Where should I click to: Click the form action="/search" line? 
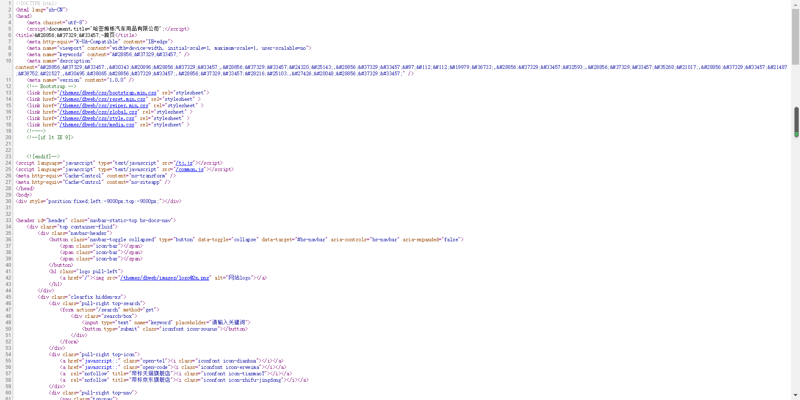[x=110, y=310]
